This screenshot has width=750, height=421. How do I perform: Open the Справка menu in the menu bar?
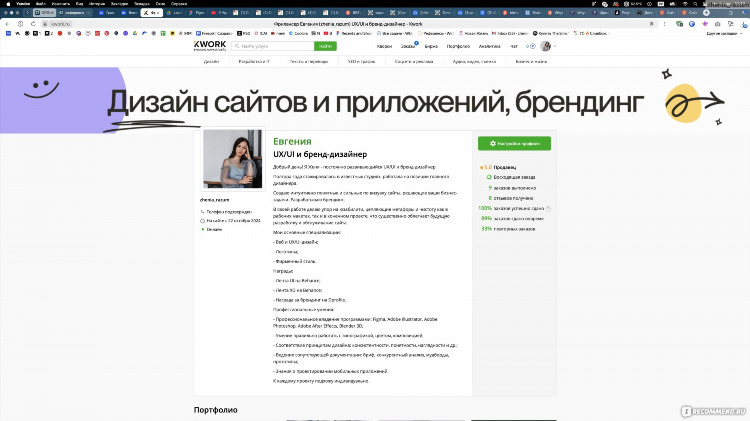[x=179, y=3]
